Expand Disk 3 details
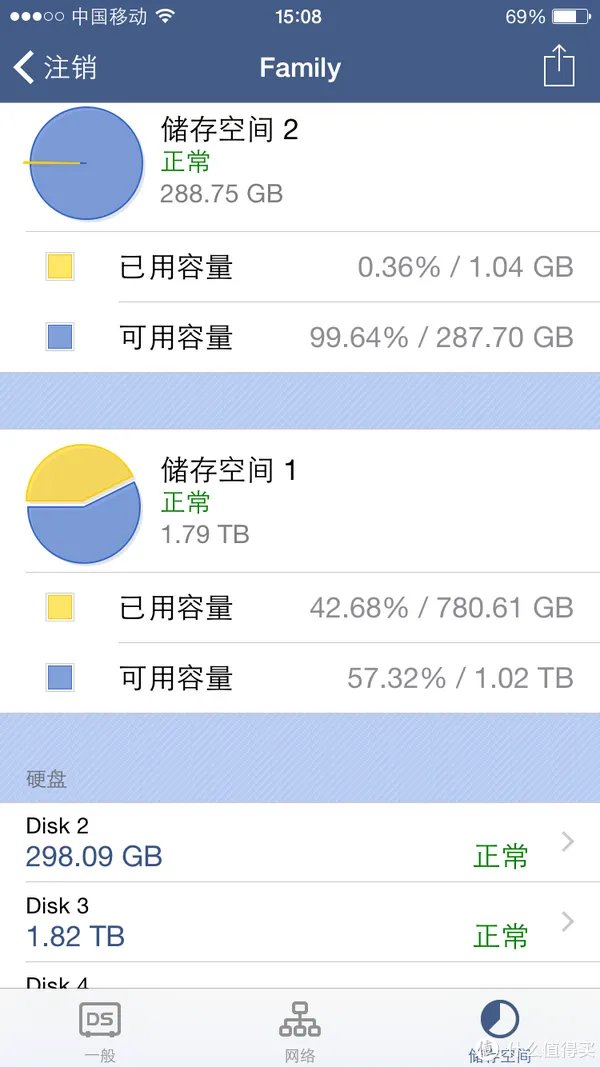Viewport: 600px width, 1067px height. 300,923
